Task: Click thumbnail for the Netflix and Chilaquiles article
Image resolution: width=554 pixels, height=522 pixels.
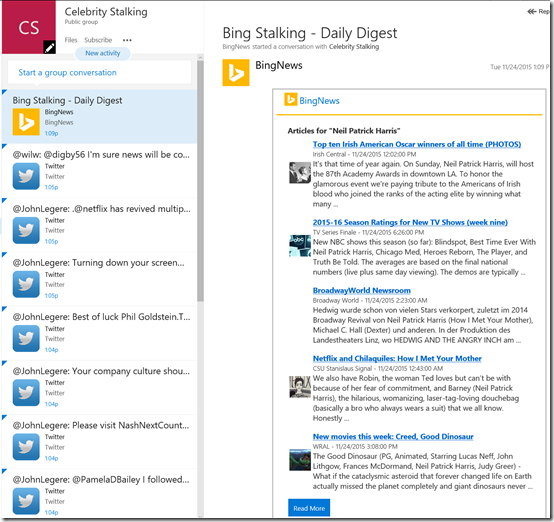Action: click(x=300, y=387)
